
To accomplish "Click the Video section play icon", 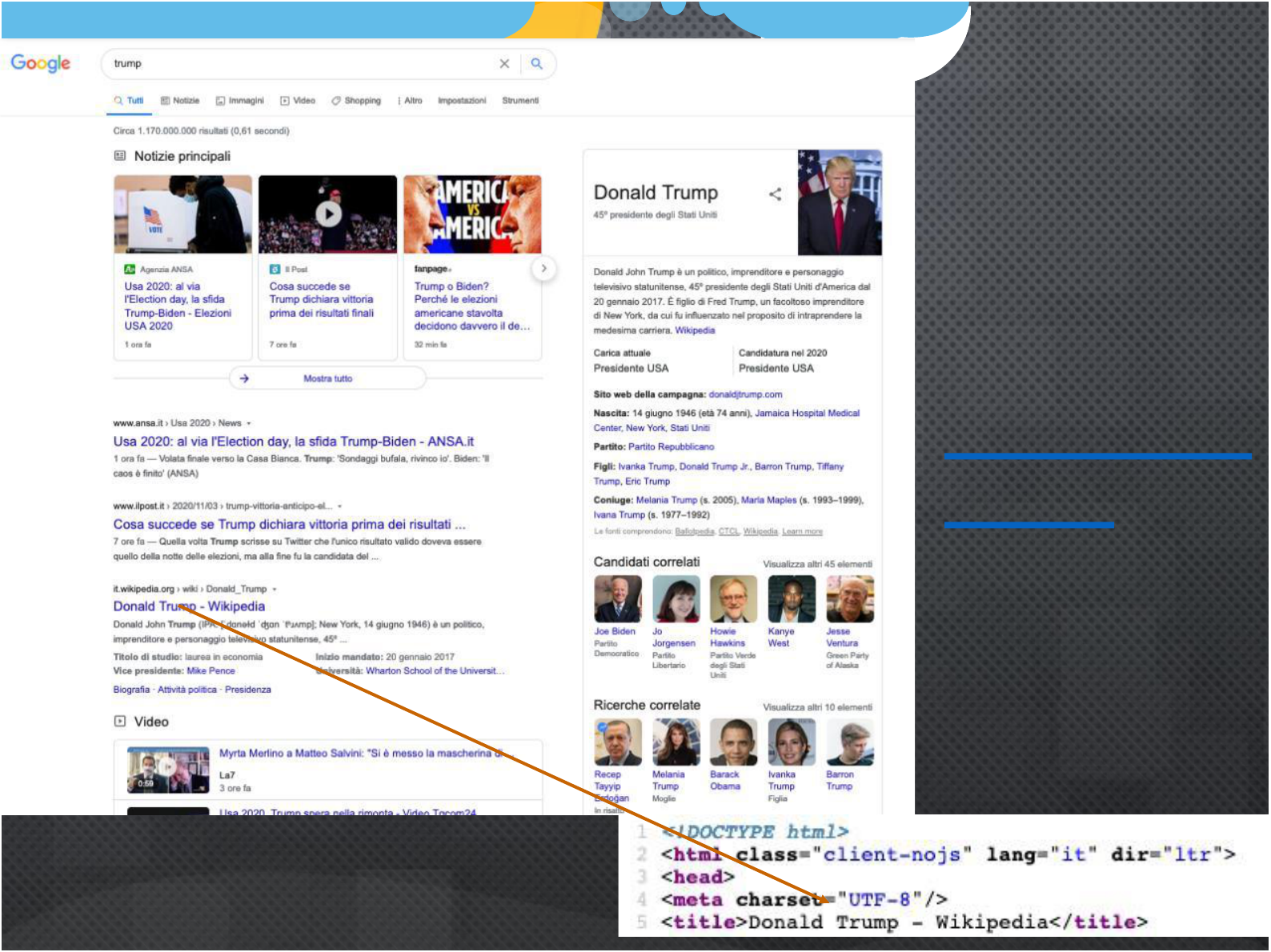I will click(120, 722).
